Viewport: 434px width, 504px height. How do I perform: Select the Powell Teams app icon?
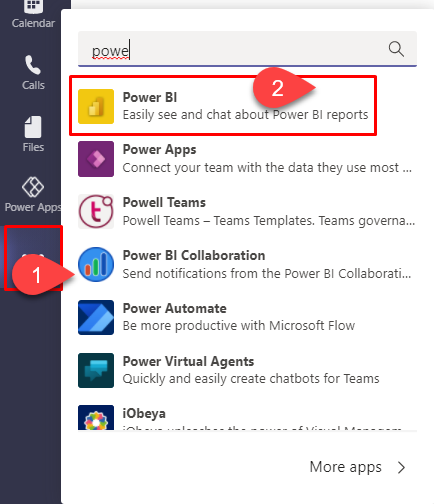click(96, 212)
